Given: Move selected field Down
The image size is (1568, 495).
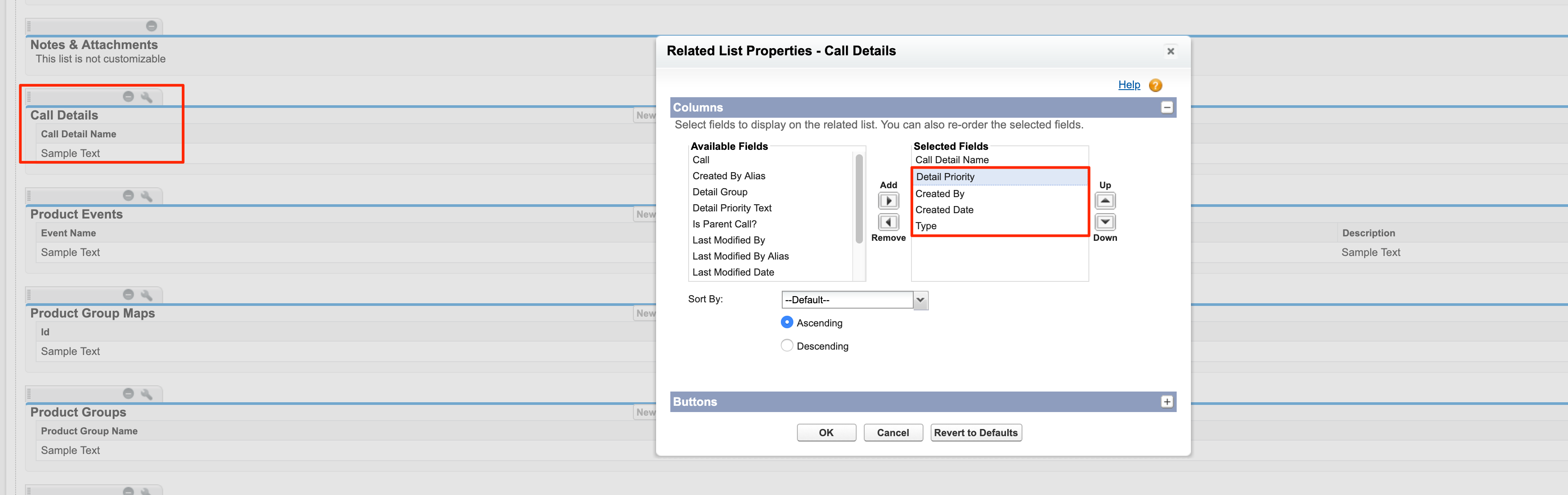Looking at the screenshot, I should [1105, 222].
